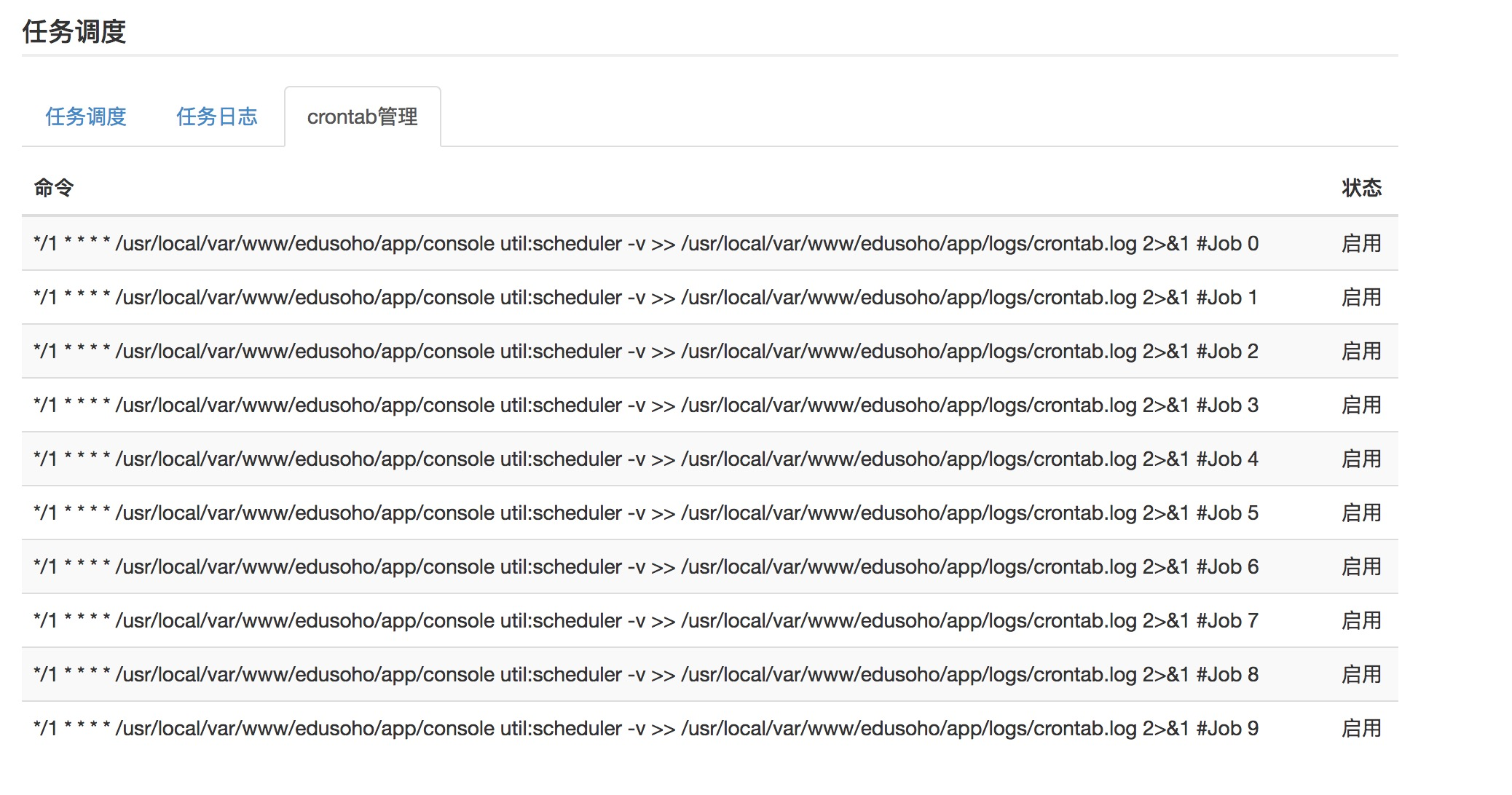This screenshot has width=1512, height=795.
Task: Click the 任务调度 page heading
Action: [74, 31]
